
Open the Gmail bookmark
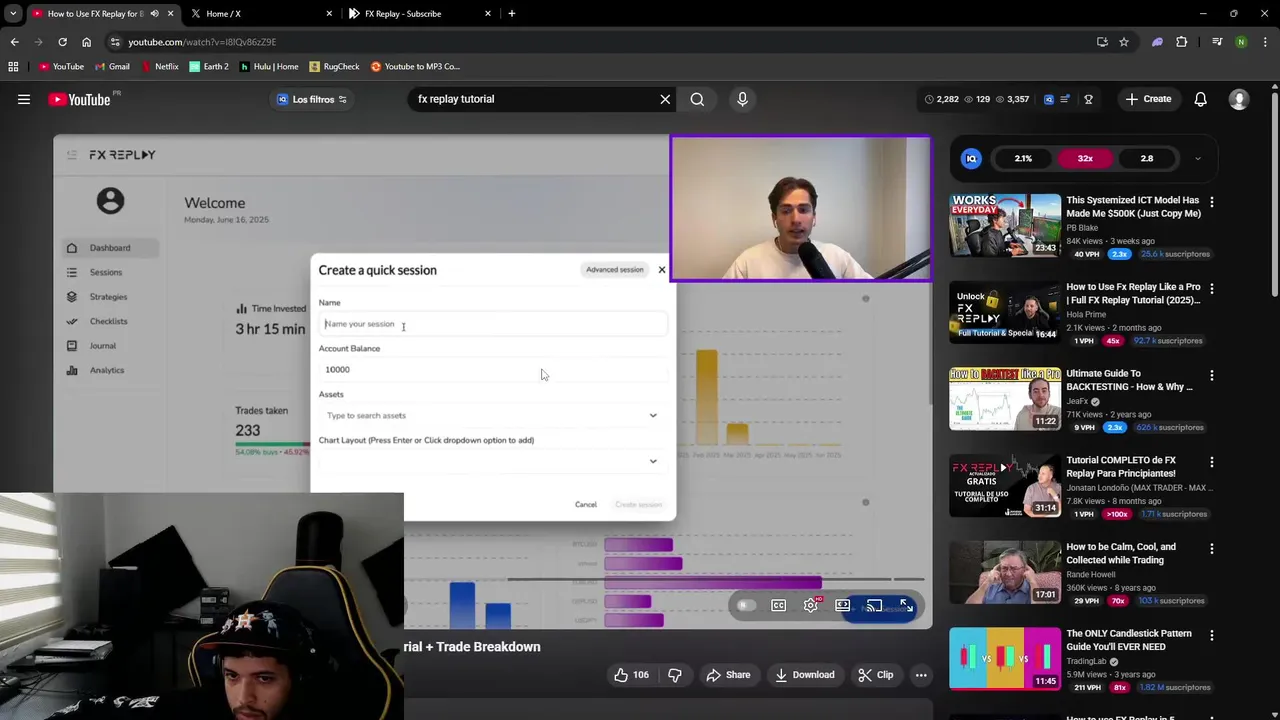[x=111, y=66]
